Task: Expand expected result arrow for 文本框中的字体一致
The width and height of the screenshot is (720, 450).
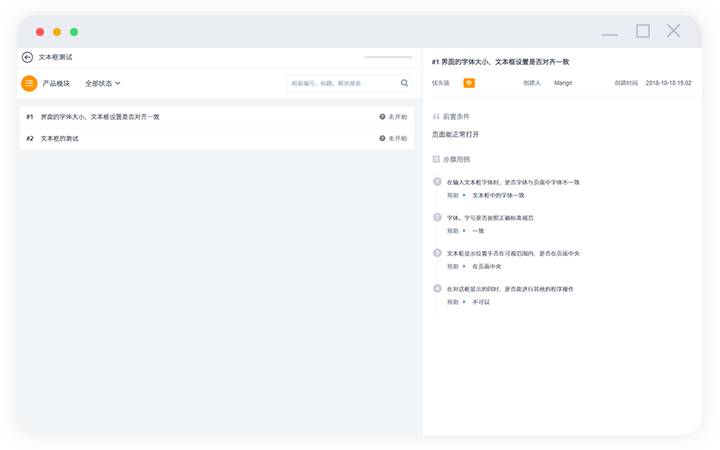Action: click(x=464, y=195)
